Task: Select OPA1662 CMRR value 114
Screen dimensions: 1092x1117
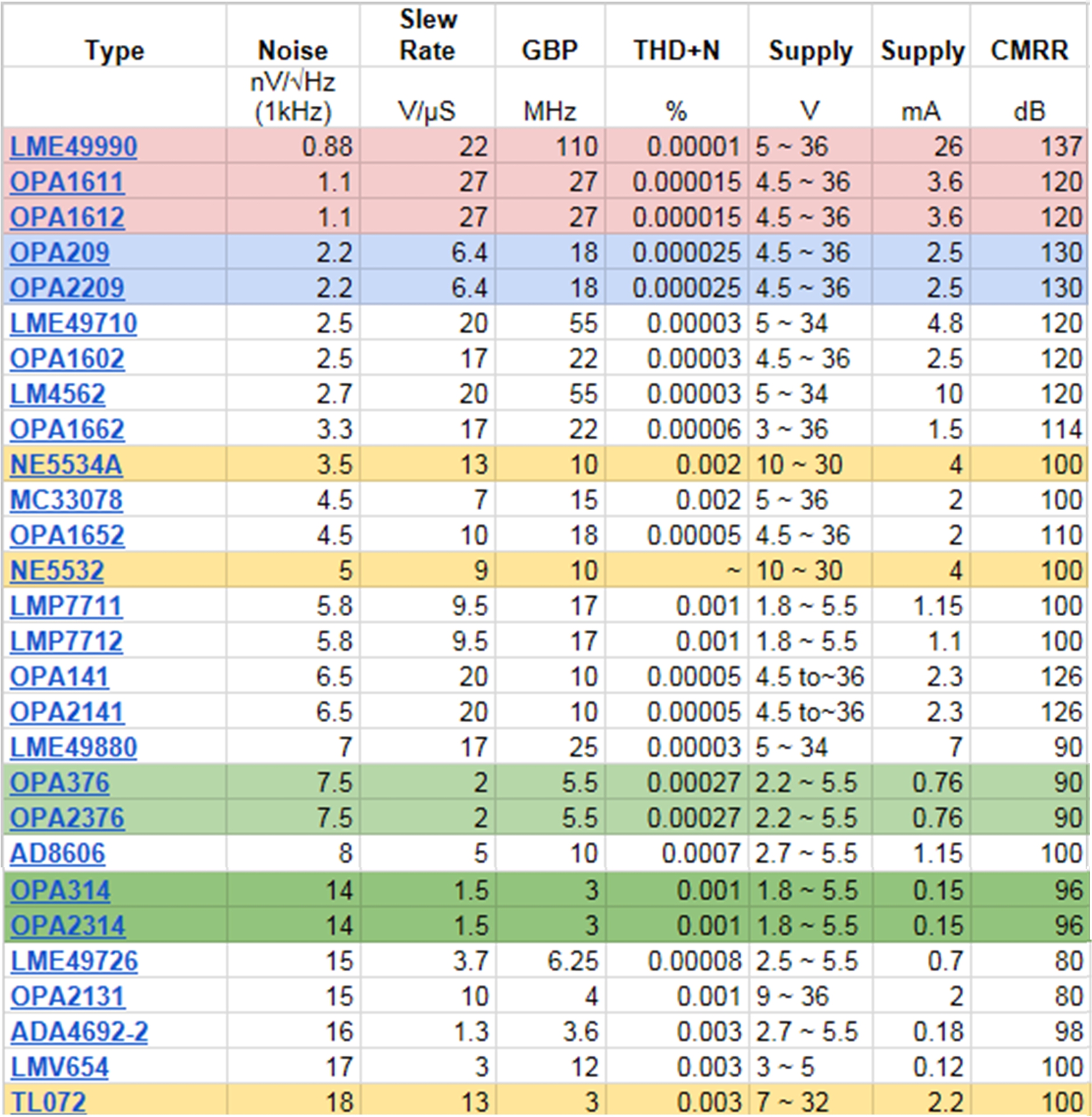Action: [x=1061, y=429]
